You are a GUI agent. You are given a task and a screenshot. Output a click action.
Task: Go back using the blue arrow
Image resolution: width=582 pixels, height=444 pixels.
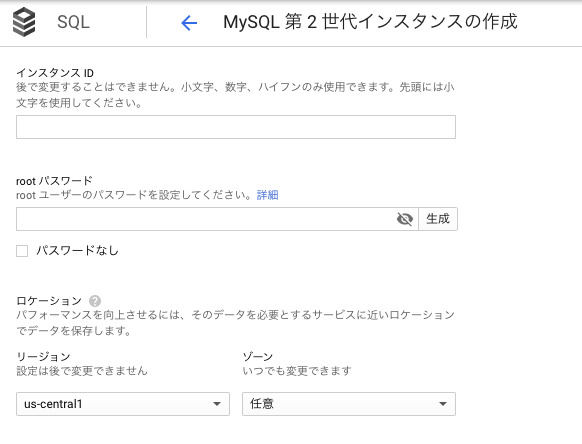[189, 23]
